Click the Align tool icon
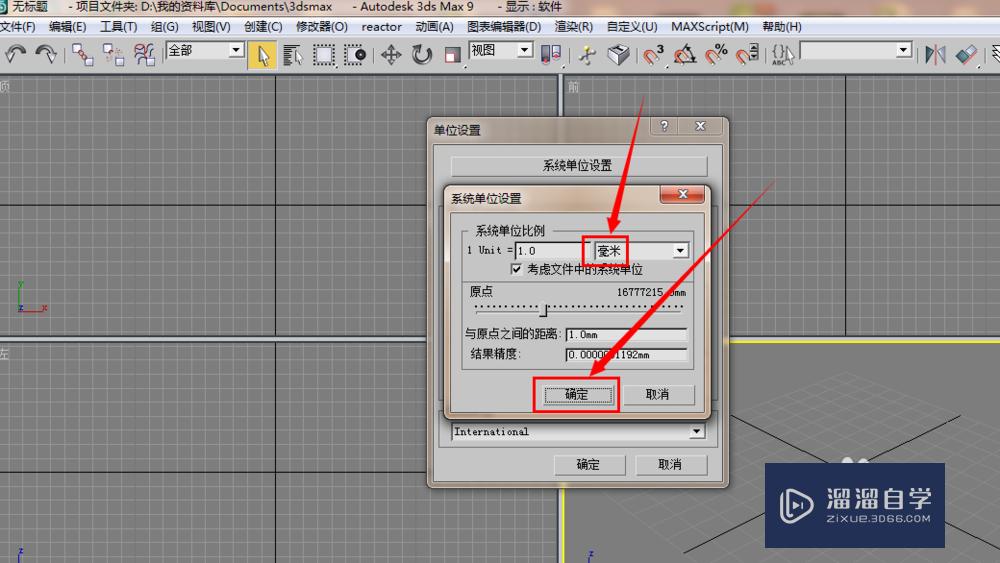 click(x=966, y=55)
